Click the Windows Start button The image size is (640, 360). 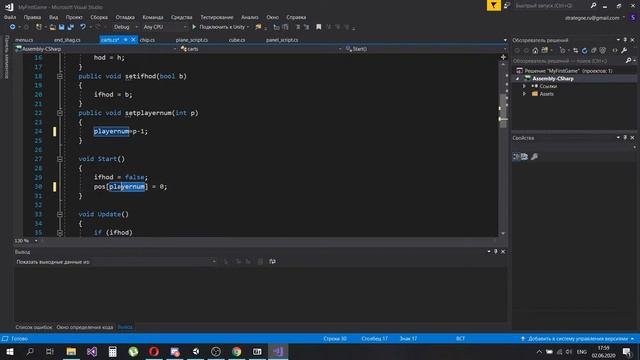coord(9,351)
